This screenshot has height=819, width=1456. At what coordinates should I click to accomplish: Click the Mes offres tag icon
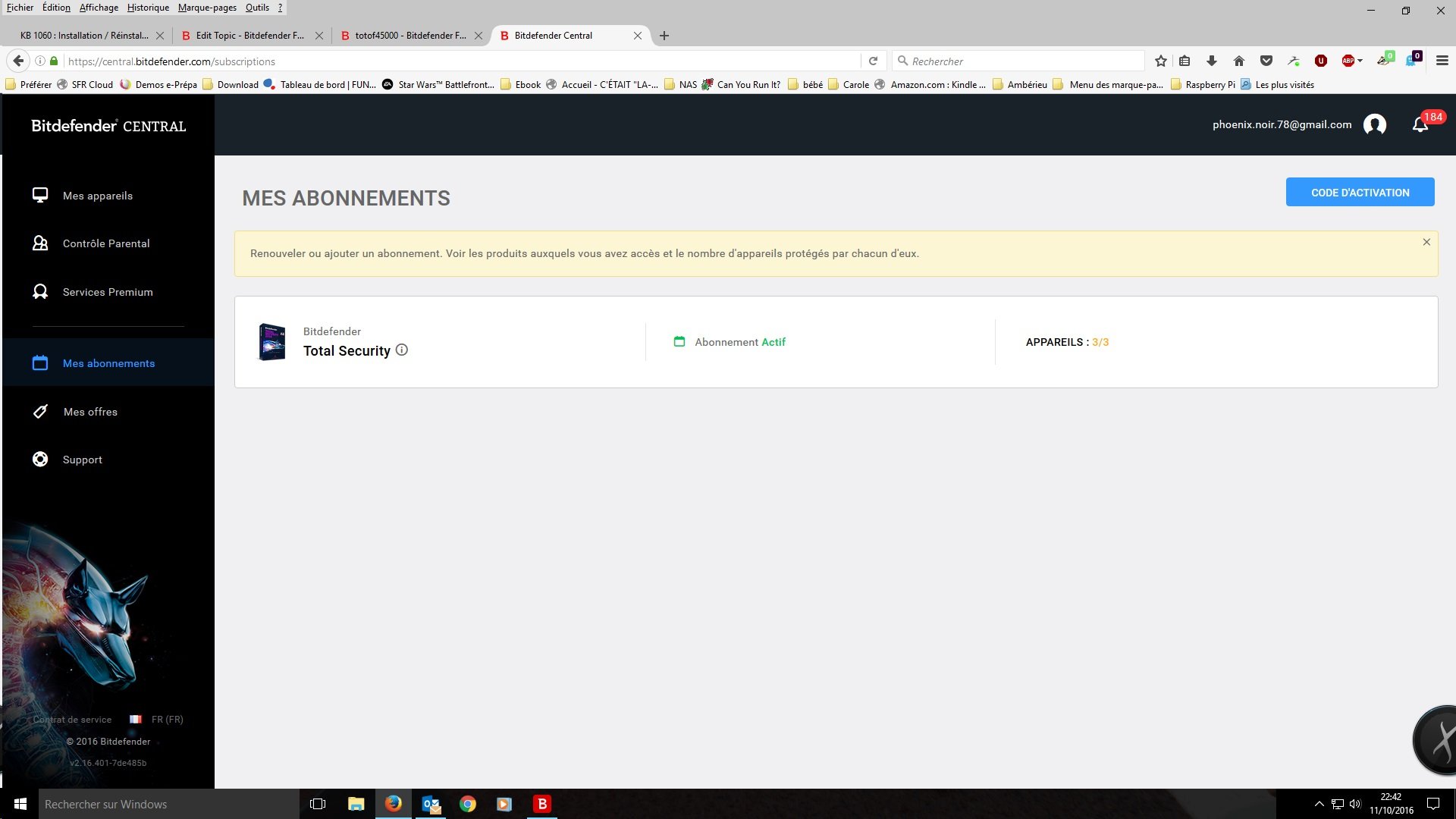[x=40, y=412]
